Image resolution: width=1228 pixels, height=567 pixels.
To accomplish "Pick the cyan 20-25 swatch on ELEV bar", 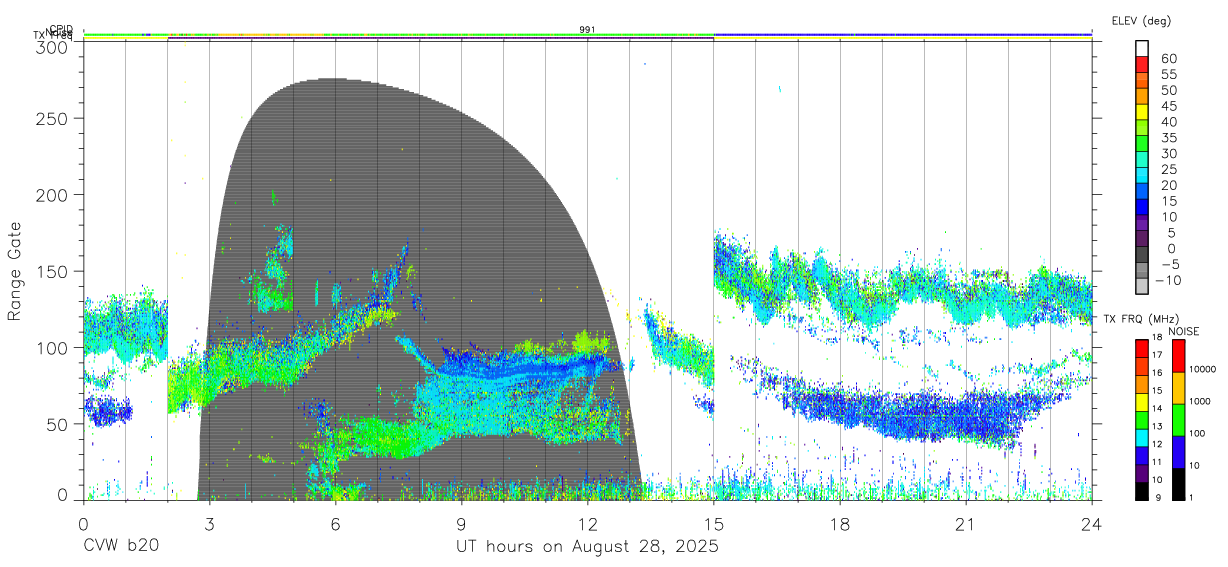I will (x=1143, y=176).
